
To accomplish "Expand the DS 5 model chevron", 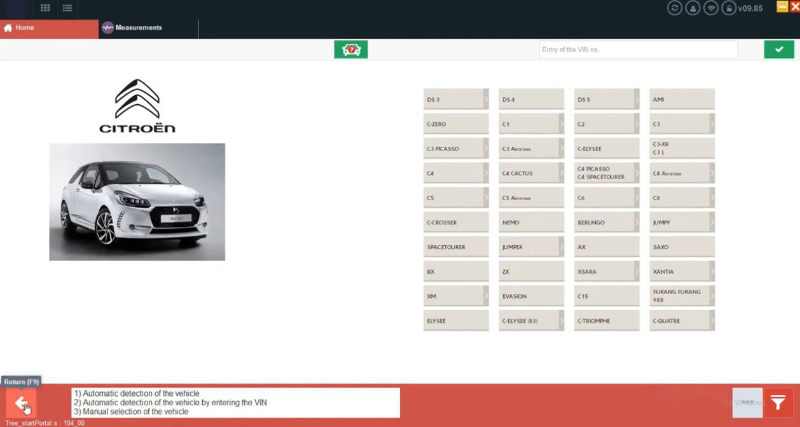I will 637,99.
